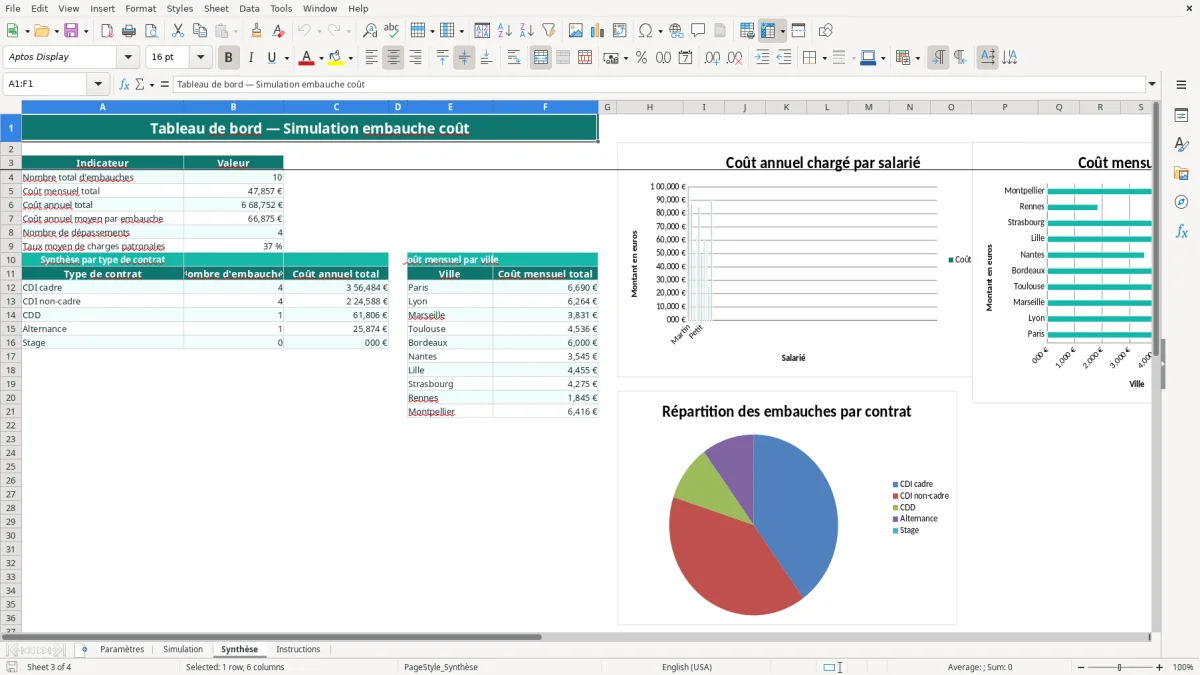Screen dimensions: 1200x675
Task: Open the Sheet menu
Action: [x=216, y=8]
